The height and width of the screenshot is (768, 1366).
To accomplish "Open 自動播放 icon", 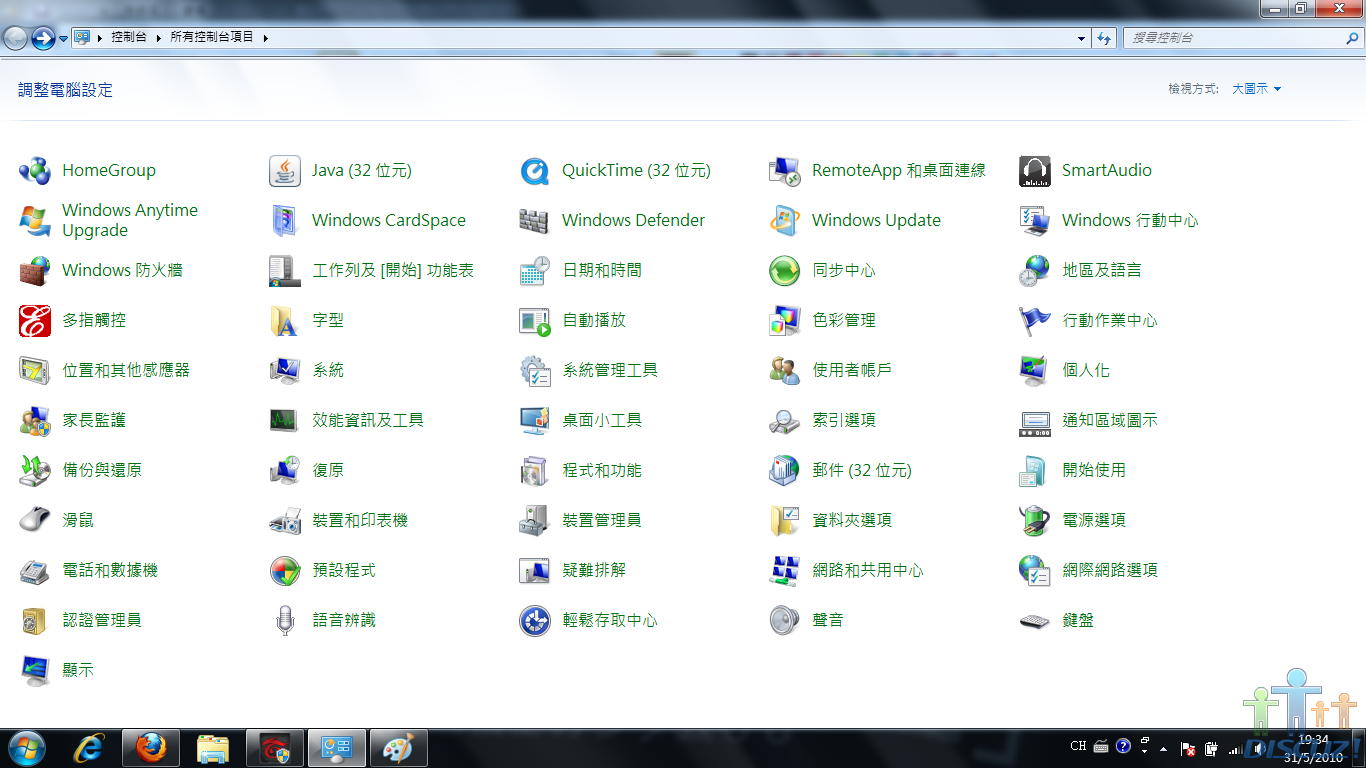I will [535, 321].
